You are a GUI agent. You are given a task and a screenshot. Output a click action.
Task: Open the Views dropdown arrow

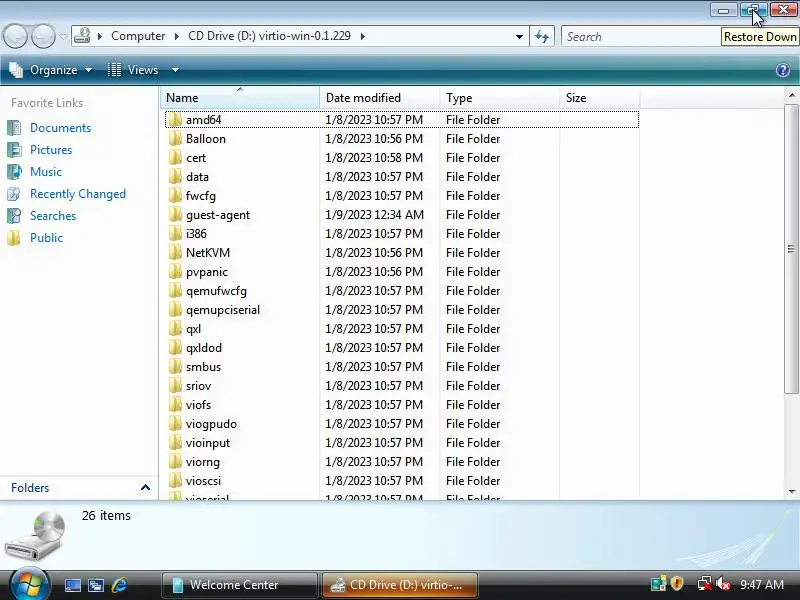coord(175,70)
